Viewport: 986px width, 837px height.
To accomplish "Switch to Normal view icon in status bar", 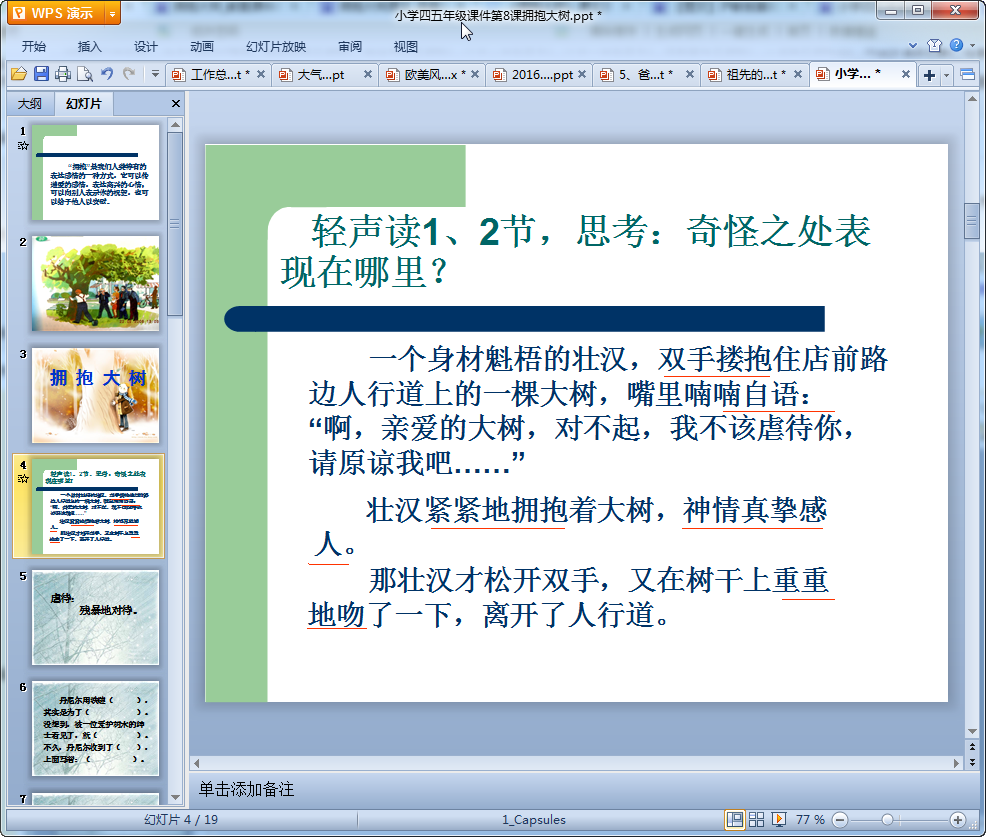I will 734,819.
